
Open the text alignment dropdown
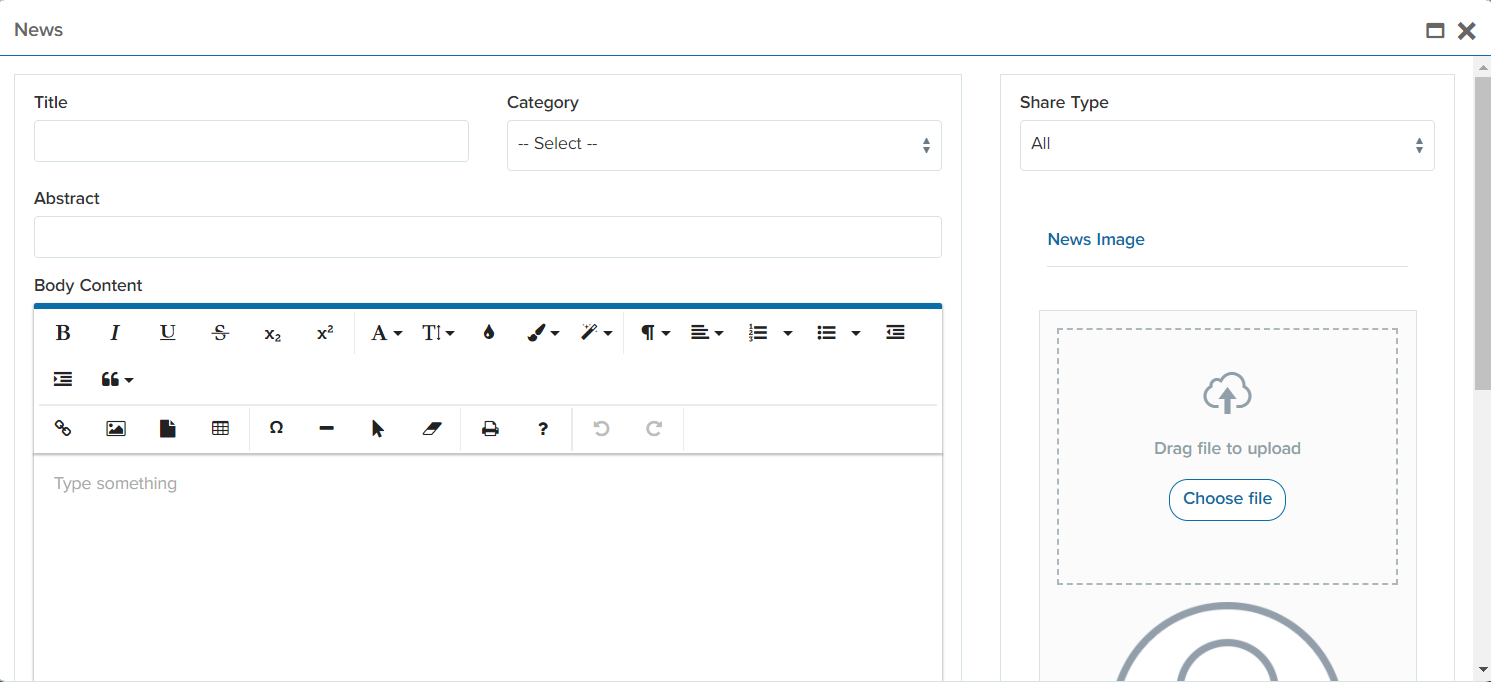[706, 333]
